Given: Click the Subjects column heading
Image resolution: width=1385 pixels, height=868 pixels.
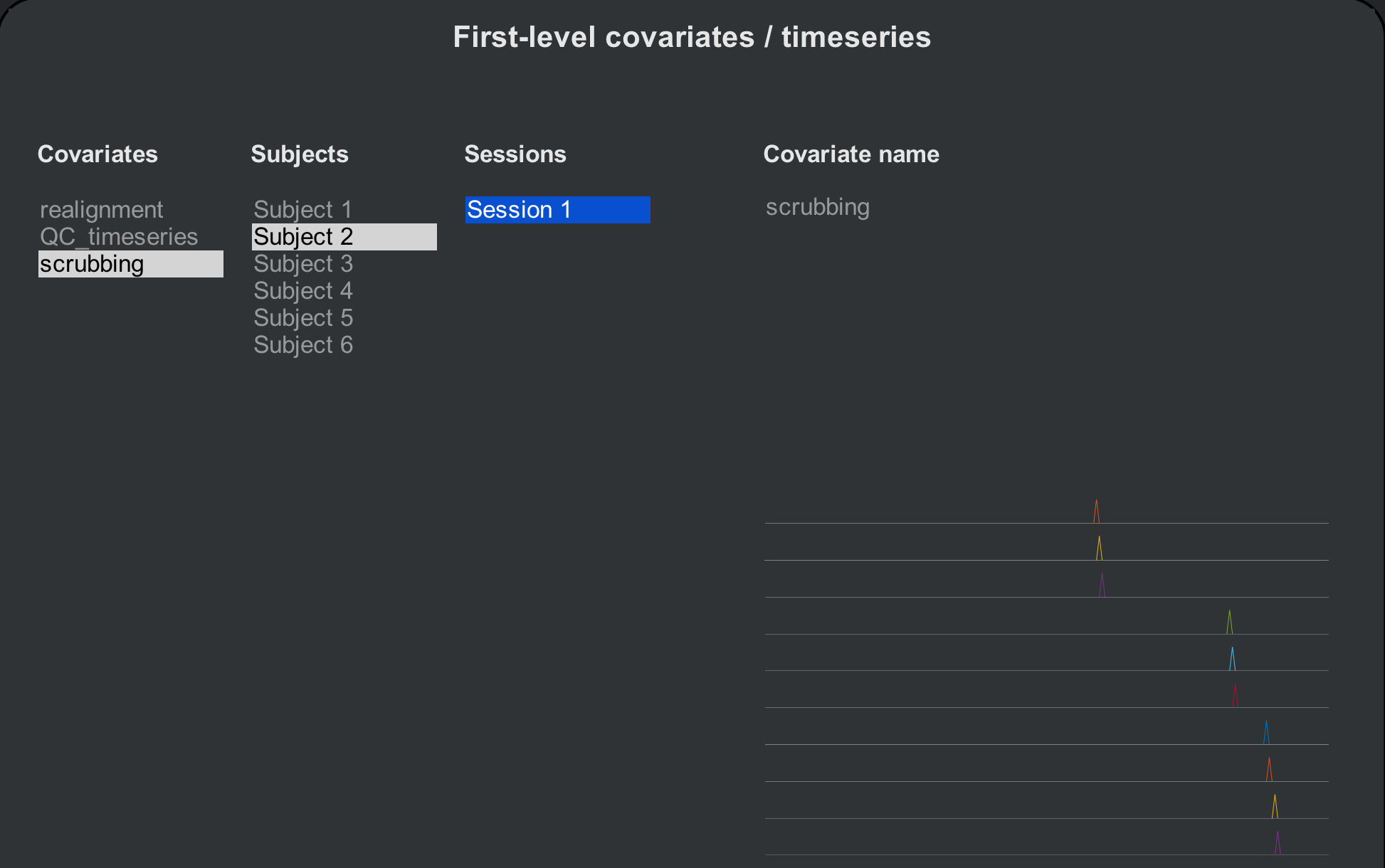Looking at the screenshot, I should click(x=300, y=154).
